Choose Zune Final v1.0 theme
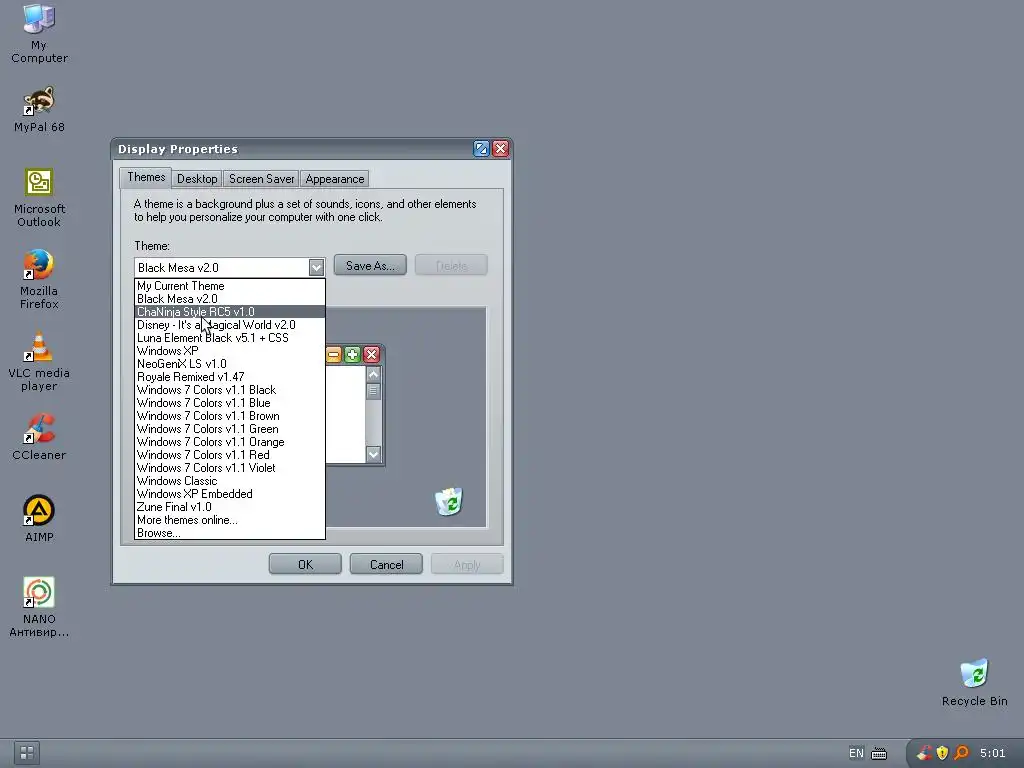Image resolution: width=1024 pixels, height=768 pixels. [x=230, y=507]
